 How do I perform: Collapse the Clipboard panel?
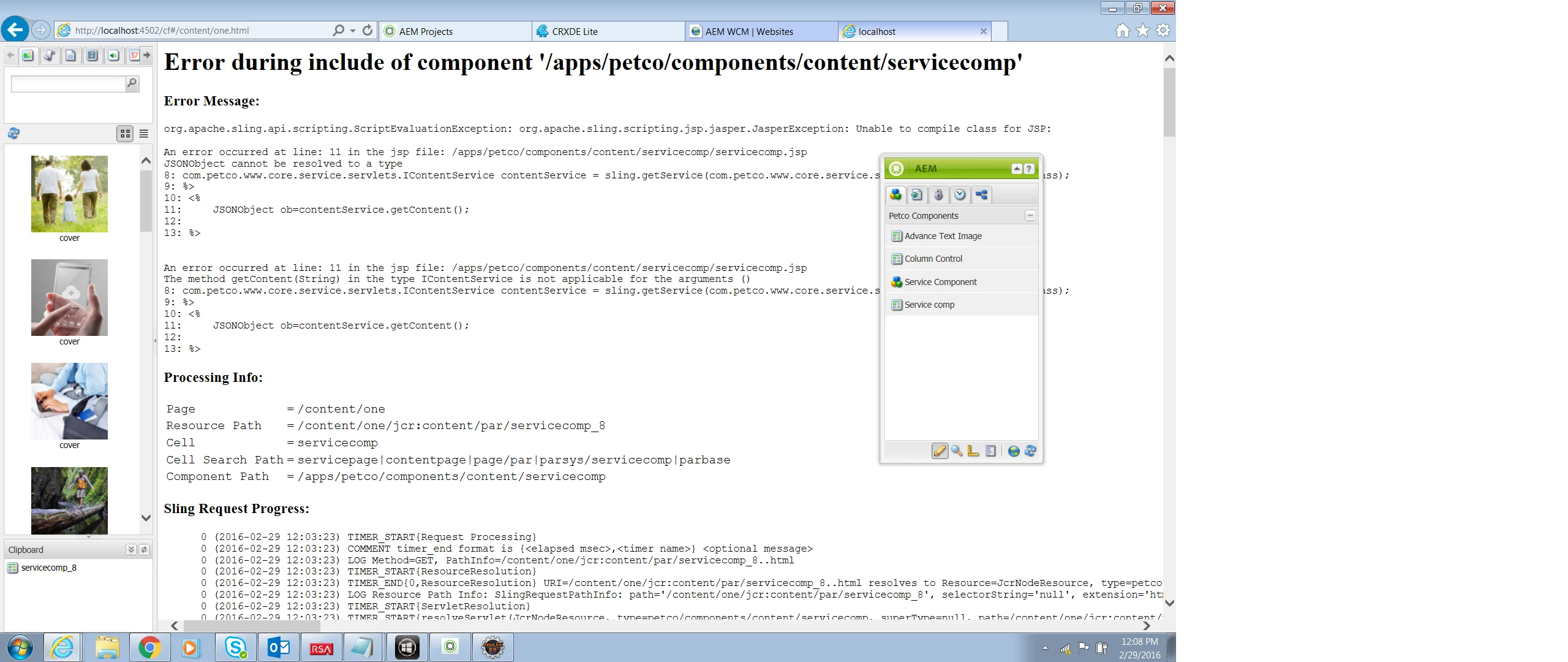130,550
